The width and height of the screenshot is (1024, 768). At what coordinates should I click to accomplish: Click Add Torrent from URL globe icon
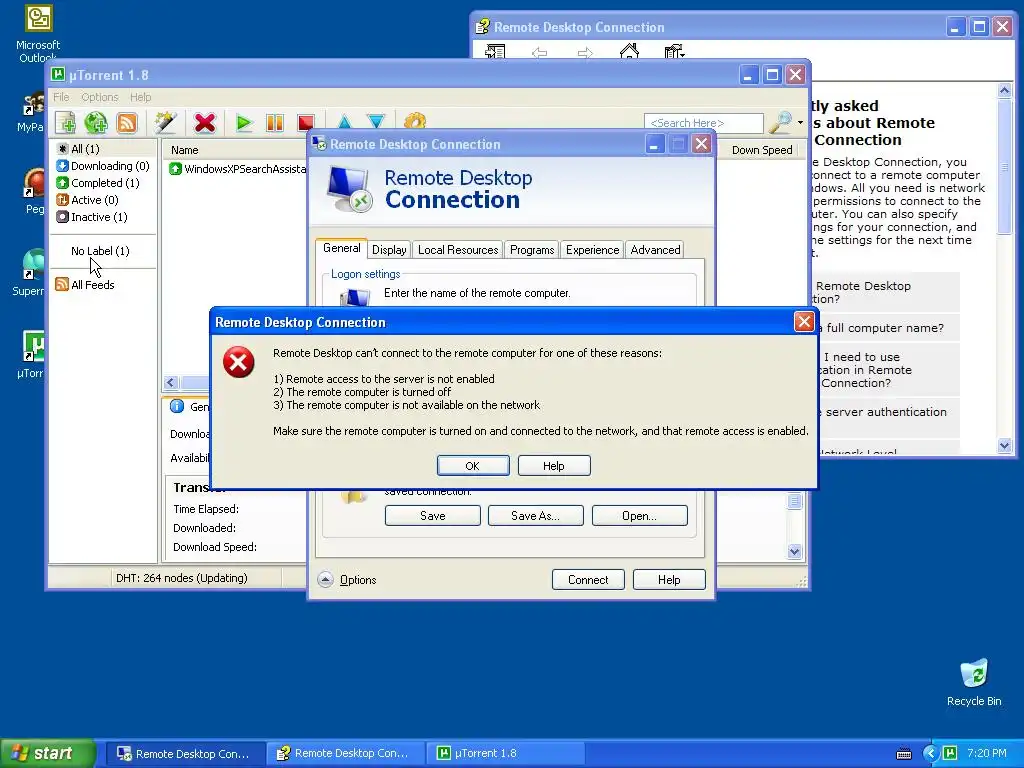tap(96, 122)
